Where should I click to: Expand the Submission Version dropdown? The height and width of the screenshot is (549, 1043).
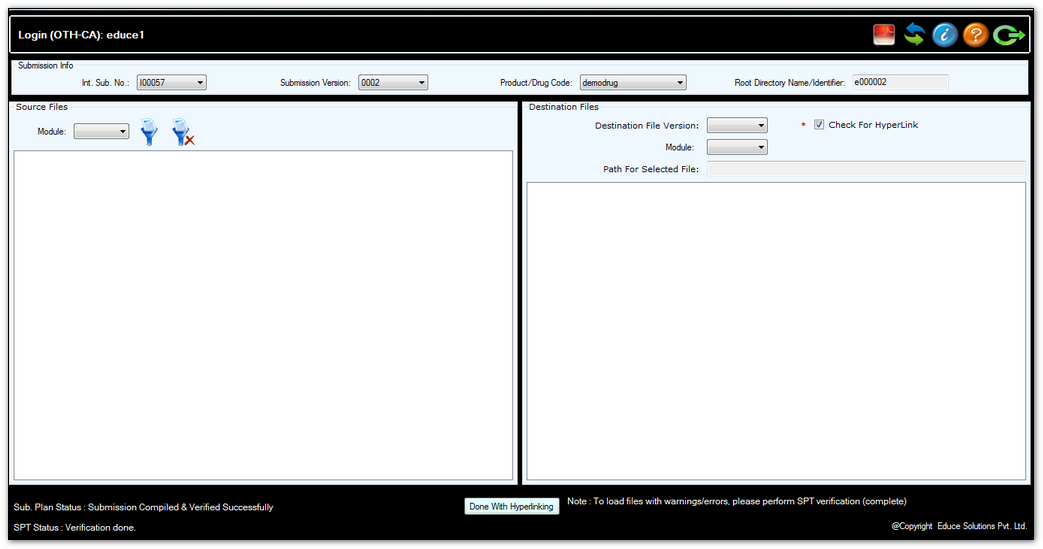click(393, 83)
